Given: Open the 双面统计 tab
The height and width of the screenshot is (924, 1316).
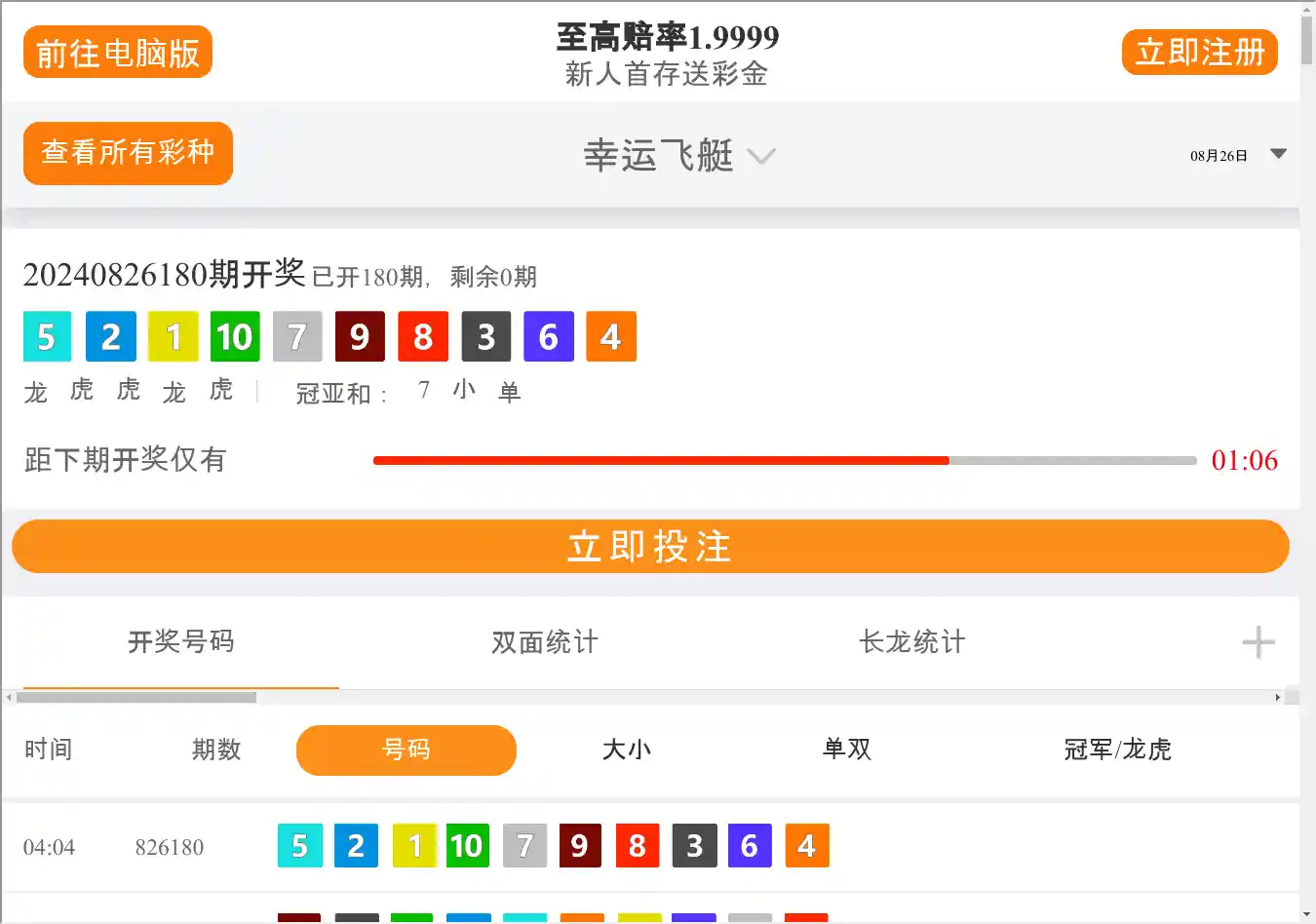Looking at the screenshot, I should (544, 642).
